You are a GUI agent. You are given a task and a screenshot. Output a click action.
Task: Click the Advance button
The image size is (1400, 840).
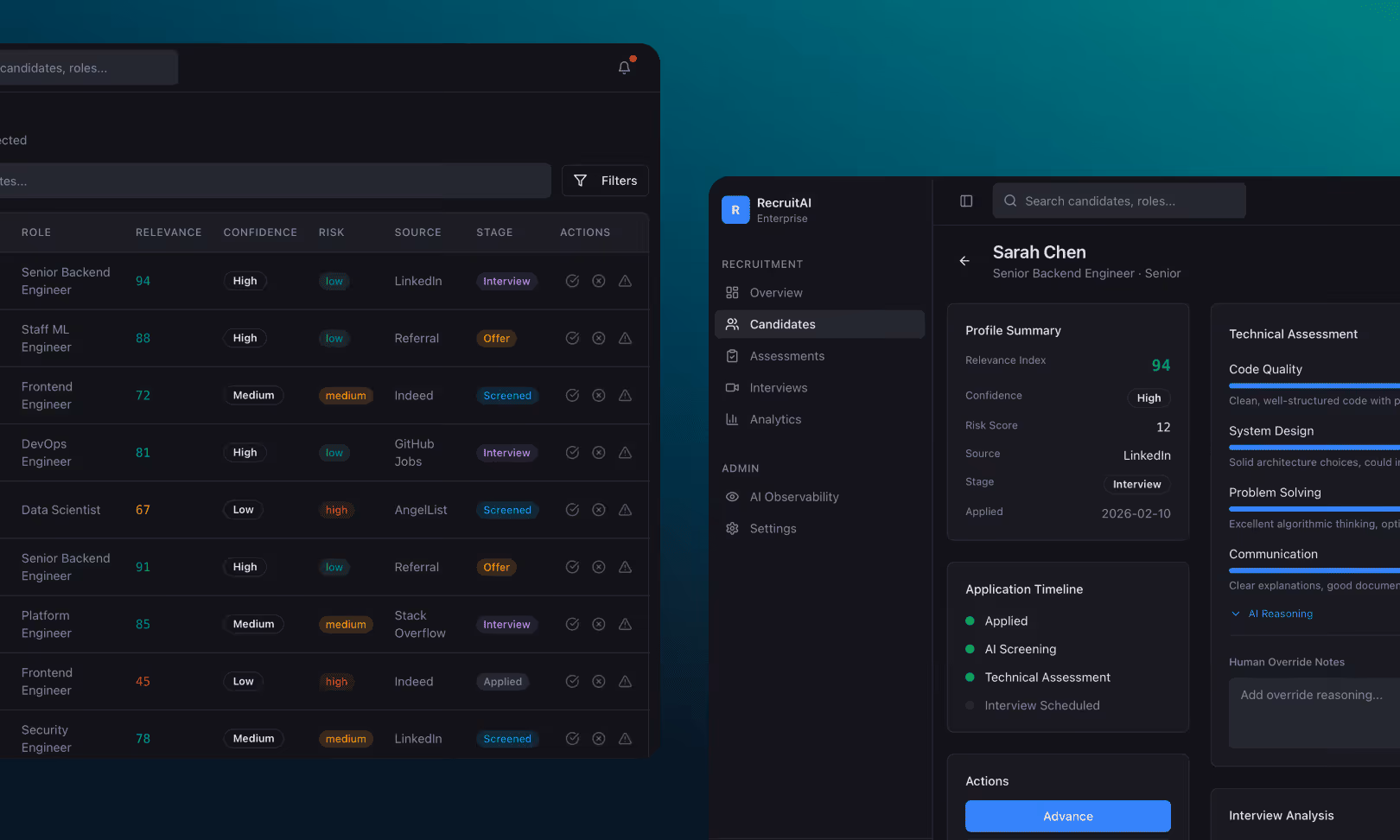(x=1068, y=816)
